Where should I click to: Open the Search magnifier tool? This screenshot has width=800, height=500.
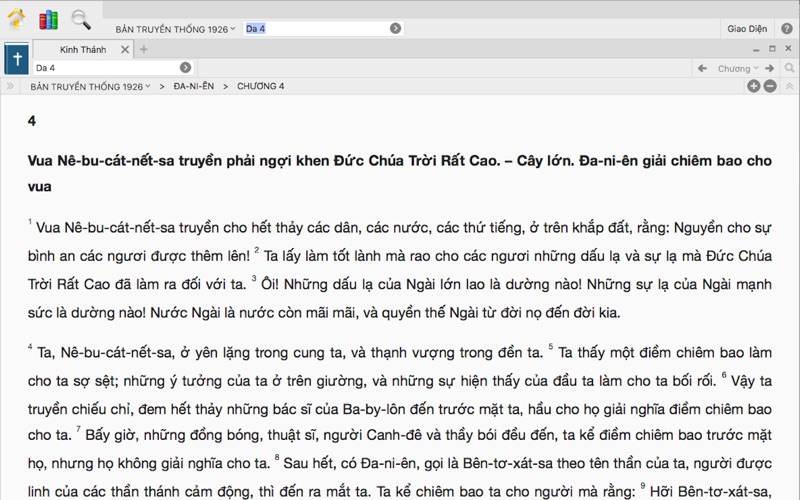pos(81,20)
